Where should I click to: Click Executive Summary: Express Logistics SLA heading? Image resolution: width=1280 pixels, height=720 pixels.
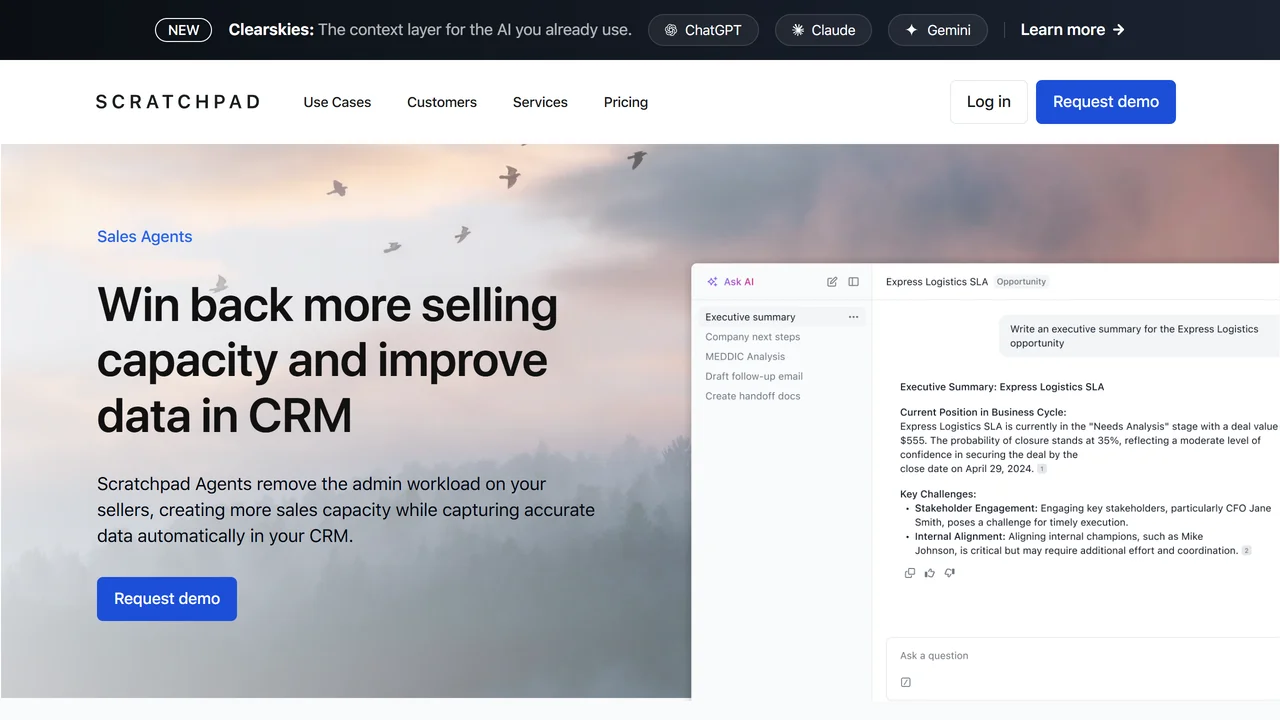[x=1002, y=387]
